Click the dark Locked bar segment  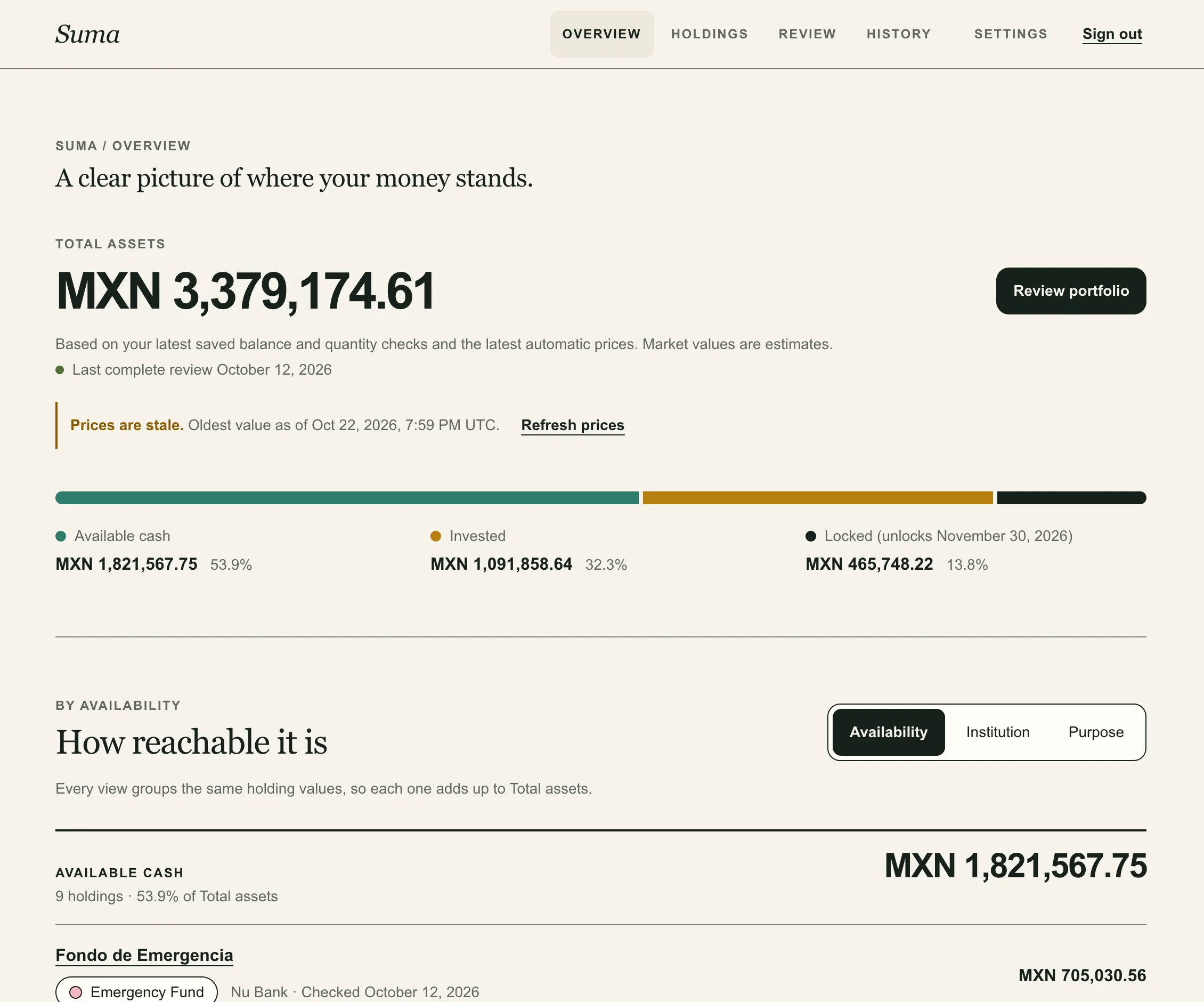point(1071,497)
